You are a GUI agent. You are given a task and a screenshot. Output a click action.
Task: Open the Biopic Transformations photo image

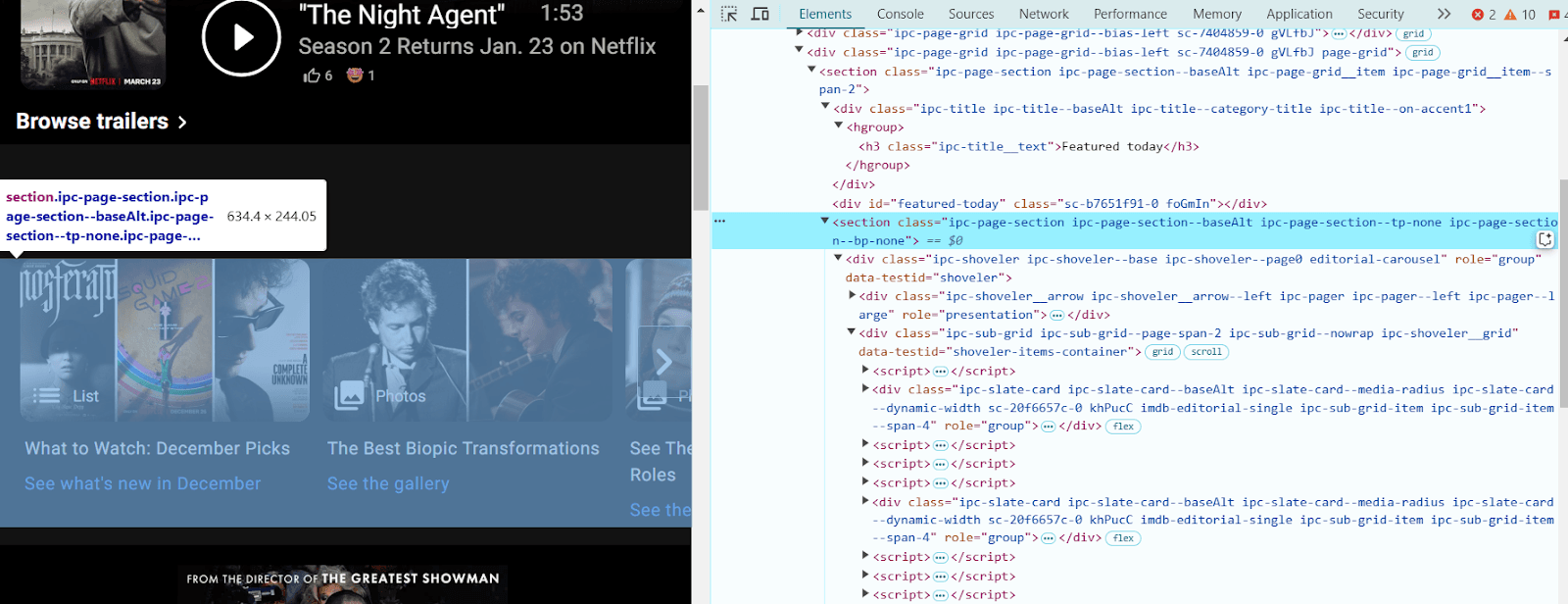tap(468, 340)
